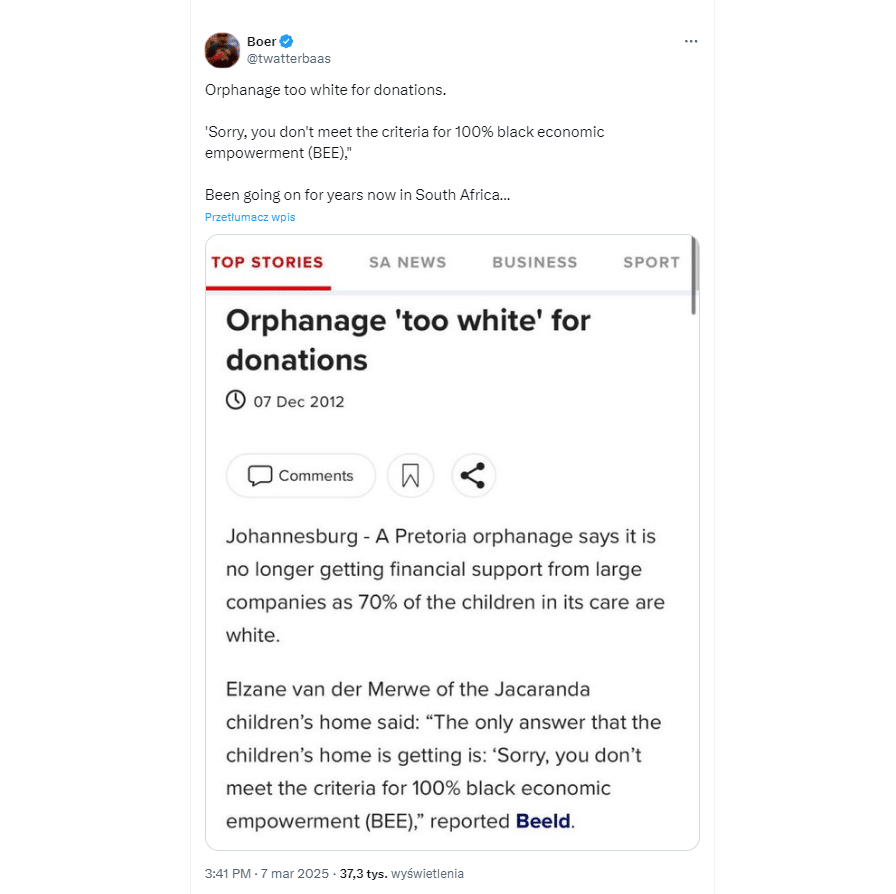Screen dimensions: 896x894
Task: Click the article headline in the screenshot
Action: [408, 340]
